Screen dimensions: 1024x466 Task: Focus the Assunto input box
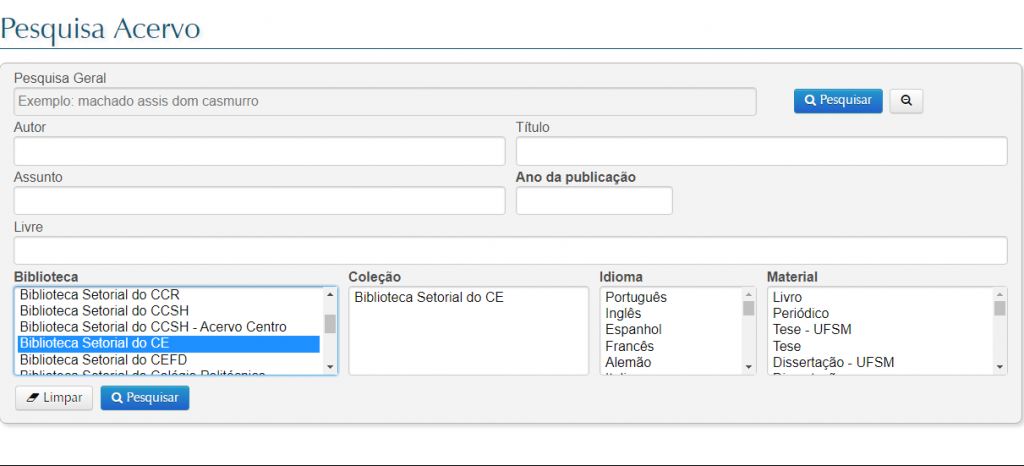click(x=259, y=201)
